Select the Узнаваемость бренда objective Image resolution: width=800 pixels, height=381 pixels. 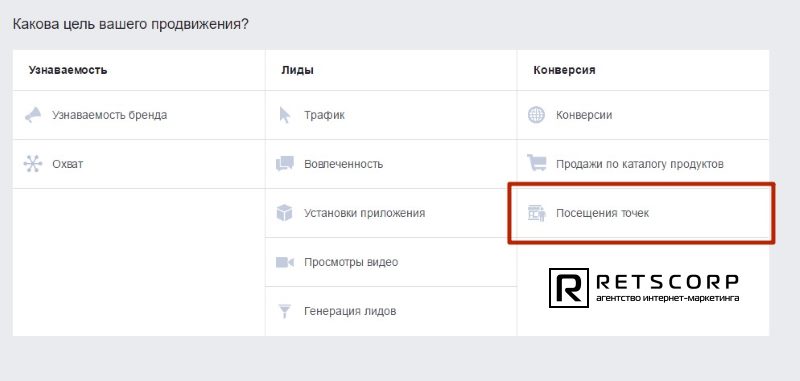(x=109, y=115)
